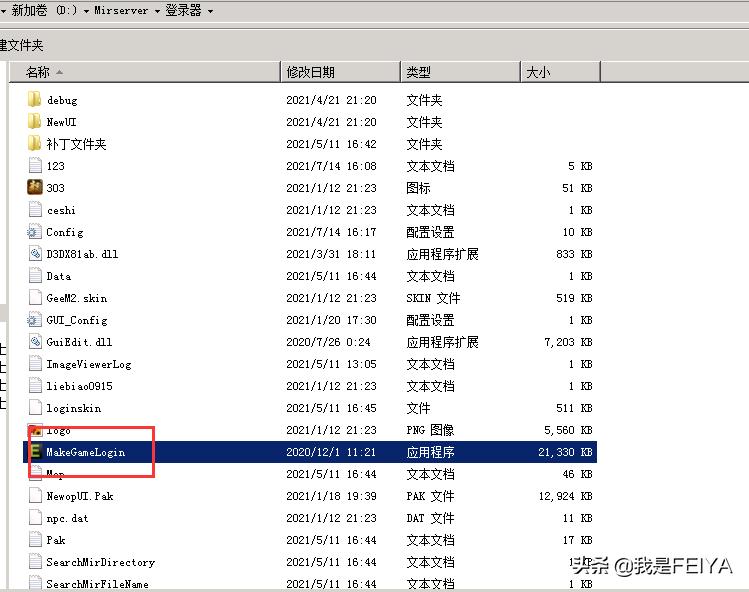Click 登录器 in the address path
The height and width of the screenshot is (592, 749).
[x=183, y=10]
